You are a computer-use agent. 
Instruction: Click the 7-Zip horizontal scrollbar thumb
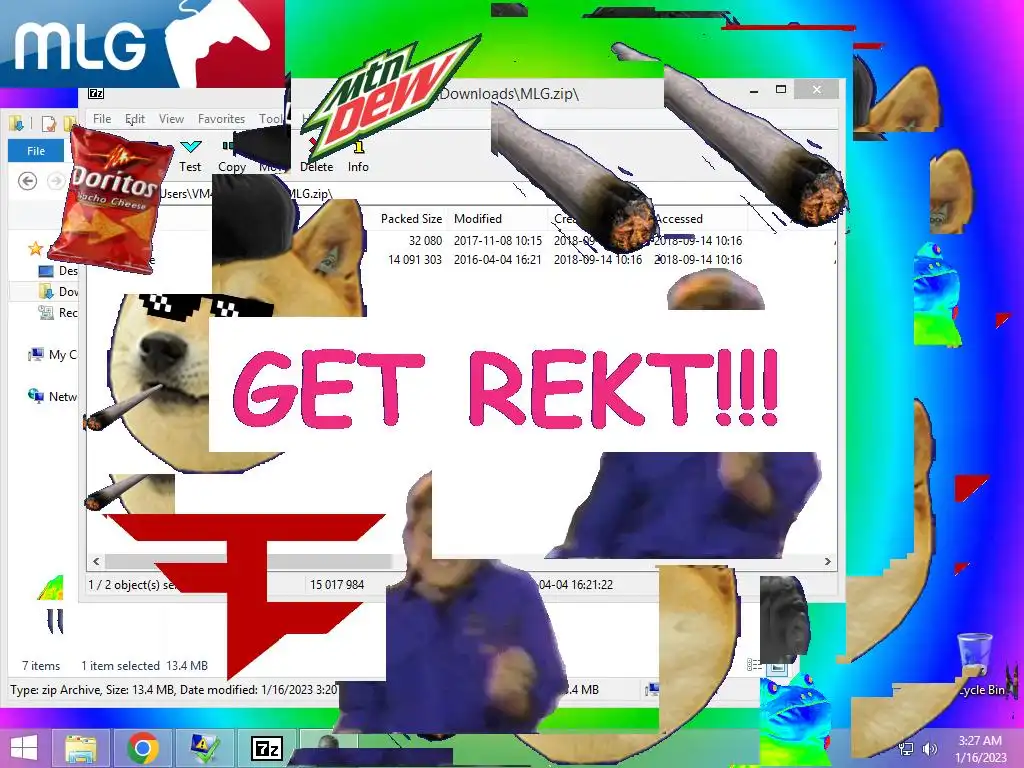point(248,561)
